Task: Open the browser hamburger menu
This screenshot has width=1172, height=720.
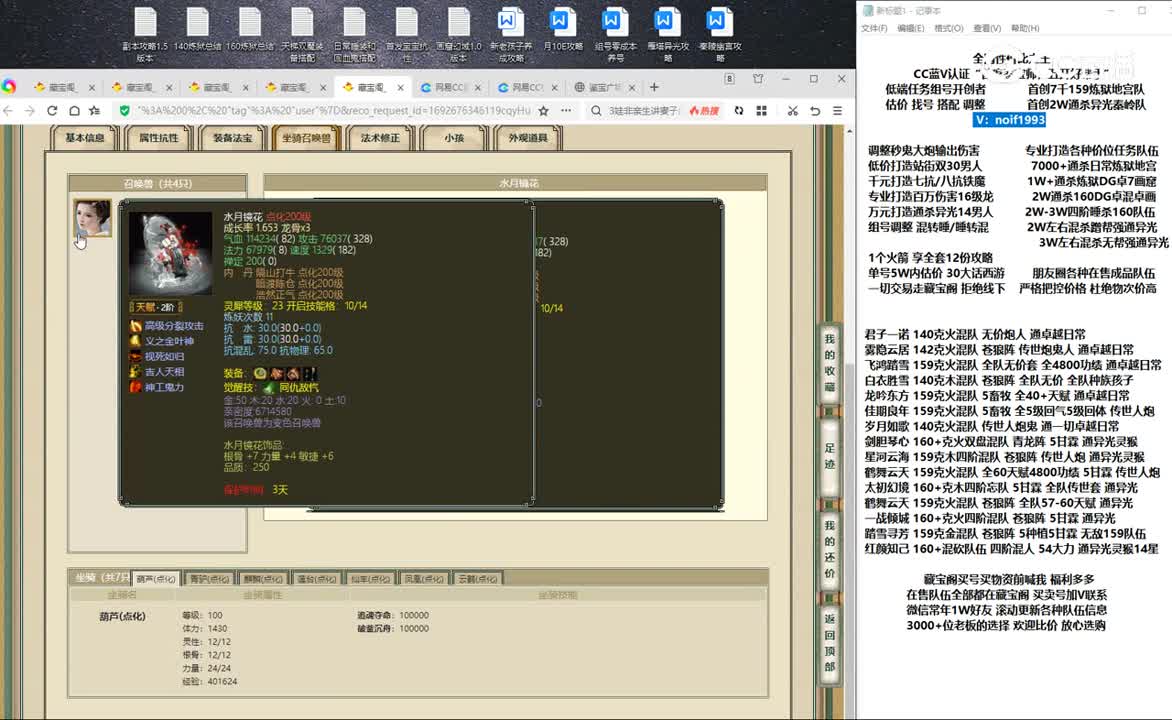Action: (x=837, y=111)
